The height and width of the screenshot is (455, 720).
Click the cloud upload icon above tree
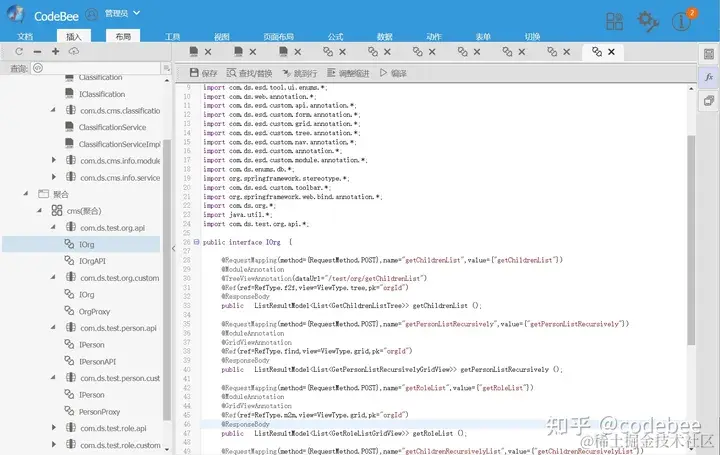74,51
